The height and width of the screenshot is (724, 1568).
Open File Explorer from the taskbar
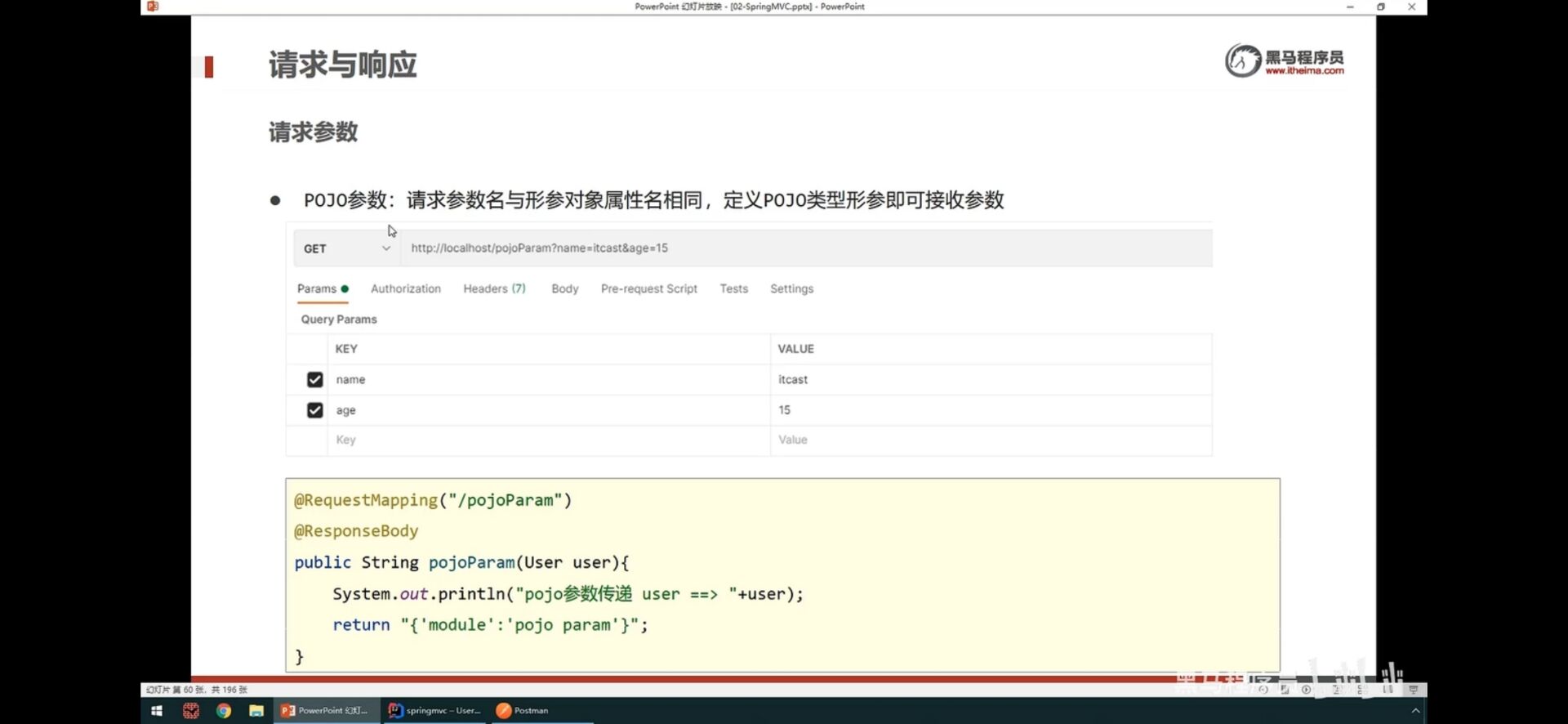(256, 711)
